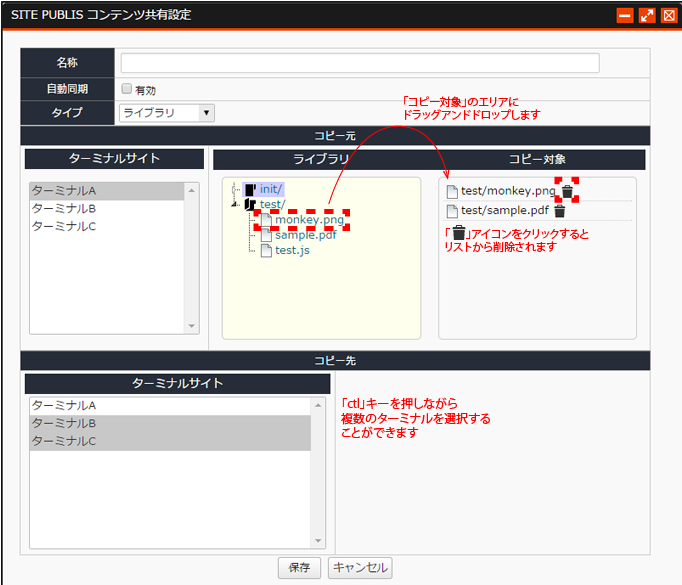The image size is (682, 585).
Task: Close the SITE PUBLIS dialog
Action: click(x=669, y=16)
